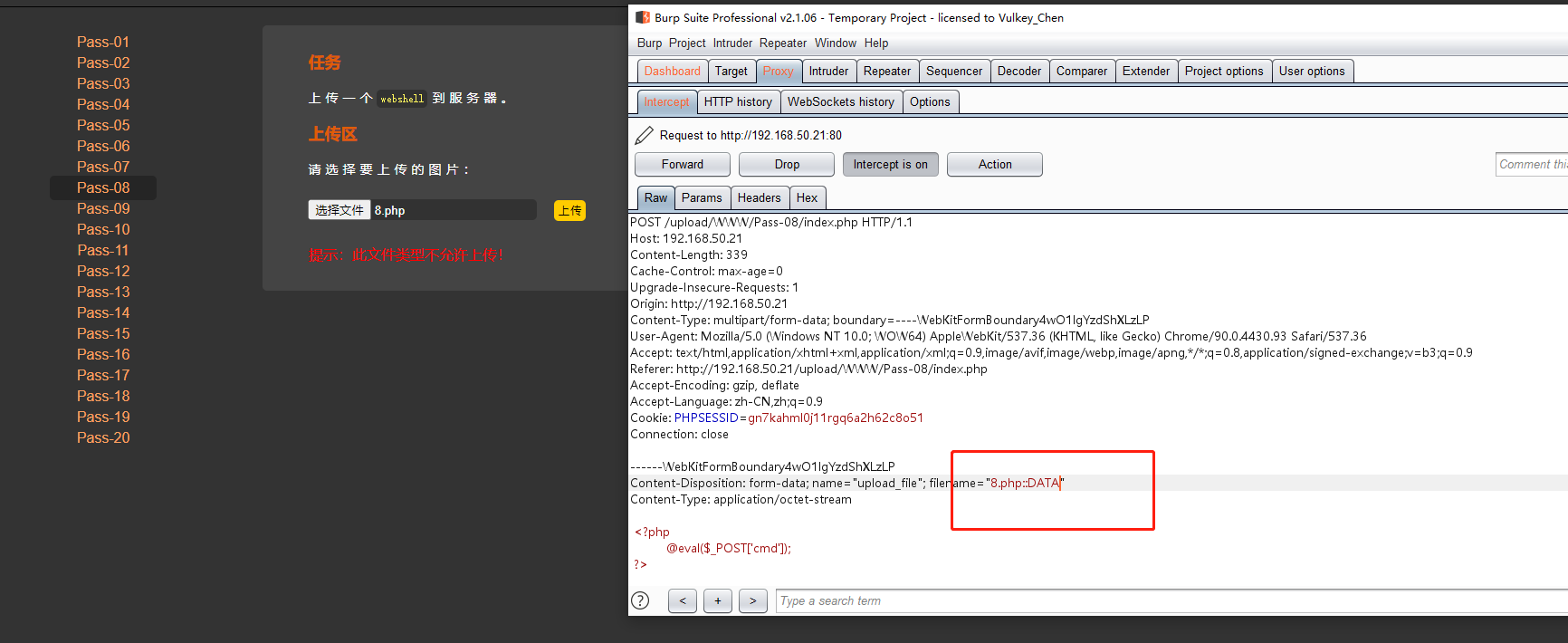Open Pass-19 in the sidebar

tap(103, 417)
